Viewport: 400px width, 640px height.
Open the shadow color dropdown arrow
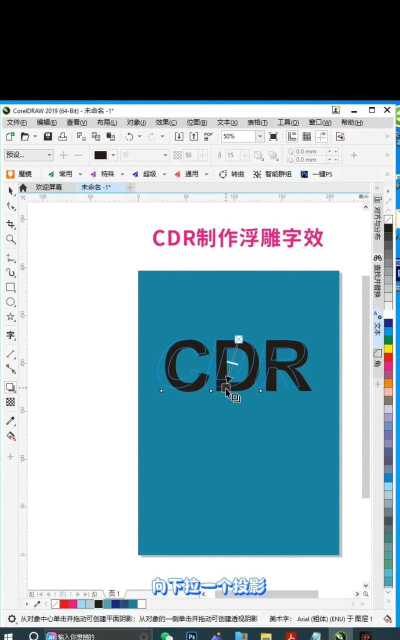pyautogui.click(x=113, y=155)
